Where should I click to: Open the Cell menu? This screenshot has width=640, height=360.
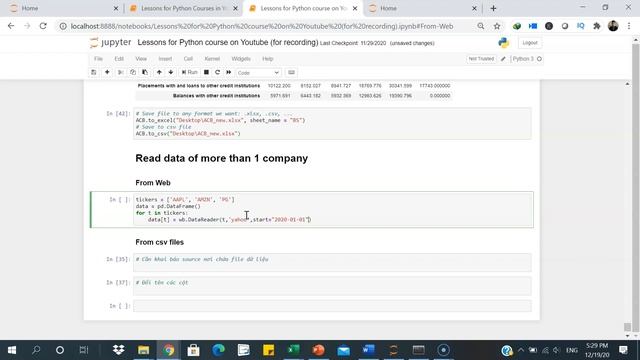pyautogui.click(x=188, y=59)
